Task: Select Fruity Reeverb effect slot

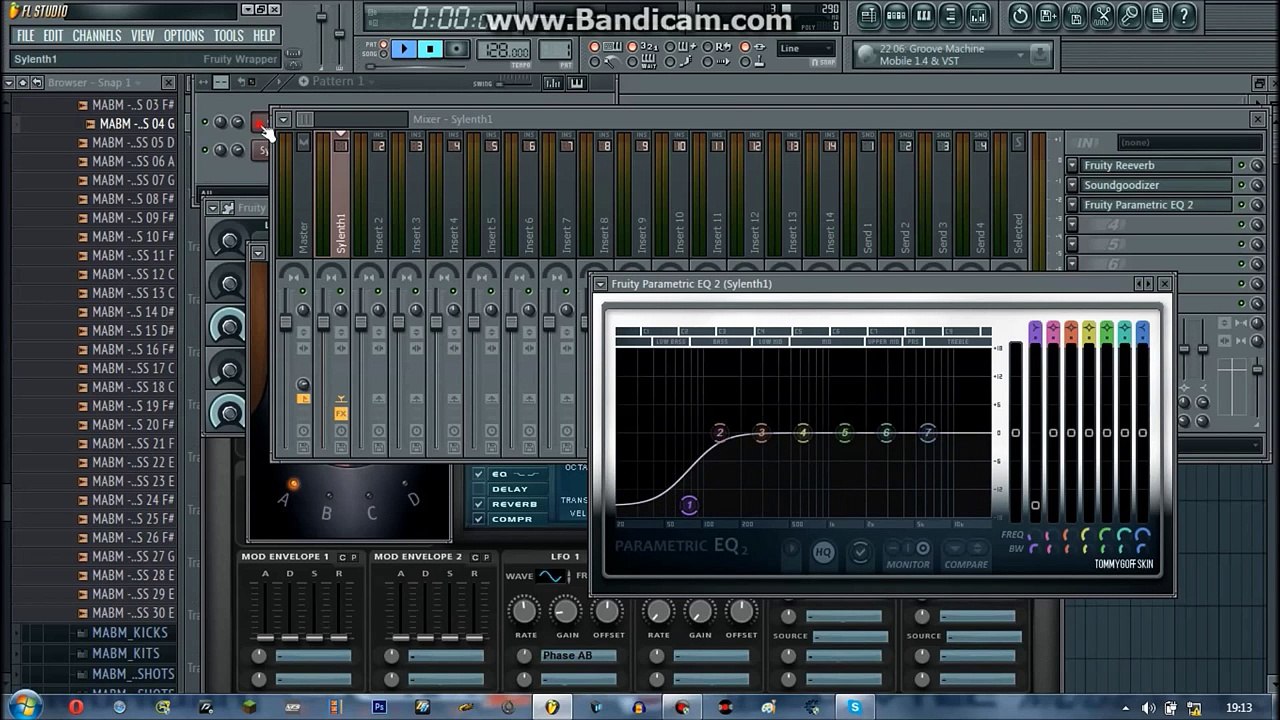Action: coord(1156,165)
